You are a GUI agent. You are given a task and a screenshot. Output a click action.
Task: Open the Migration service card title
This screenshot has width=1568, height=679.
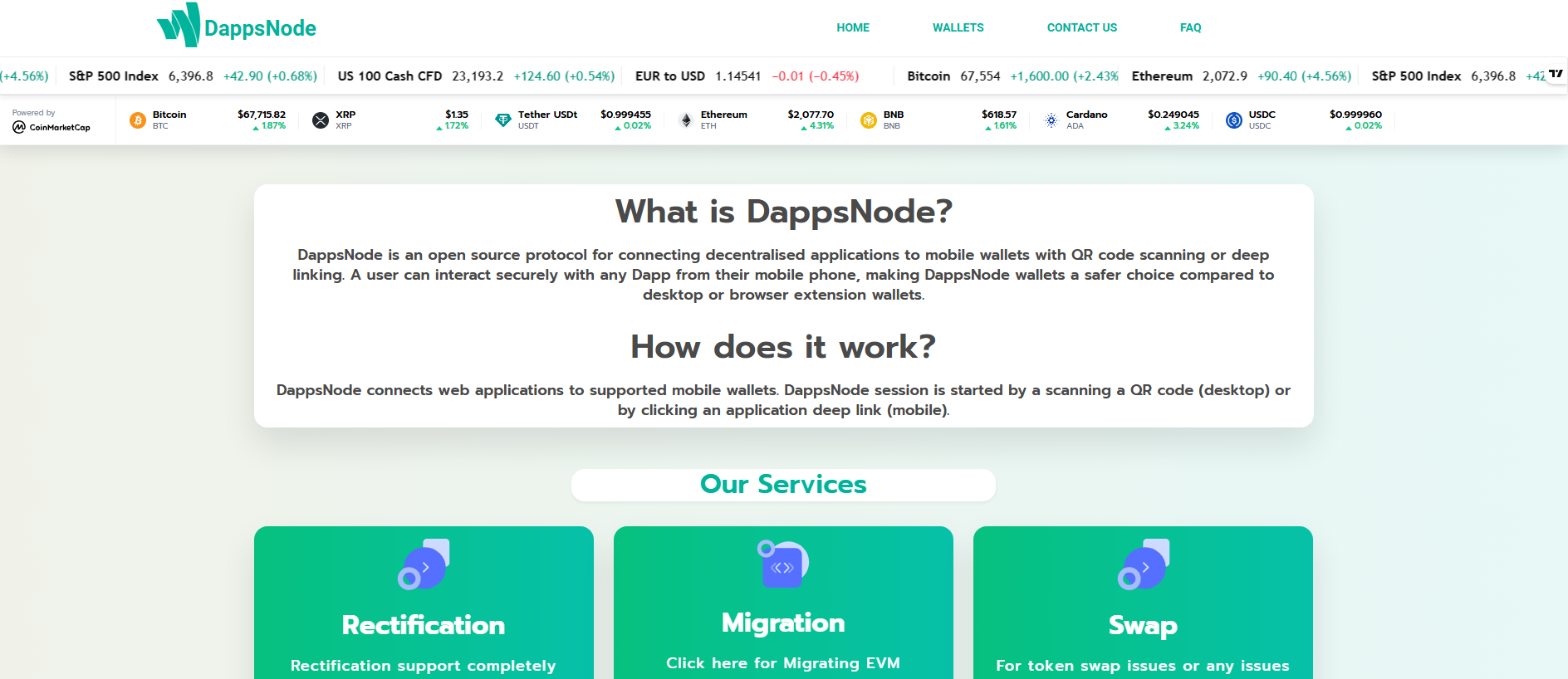coord(783,623)
